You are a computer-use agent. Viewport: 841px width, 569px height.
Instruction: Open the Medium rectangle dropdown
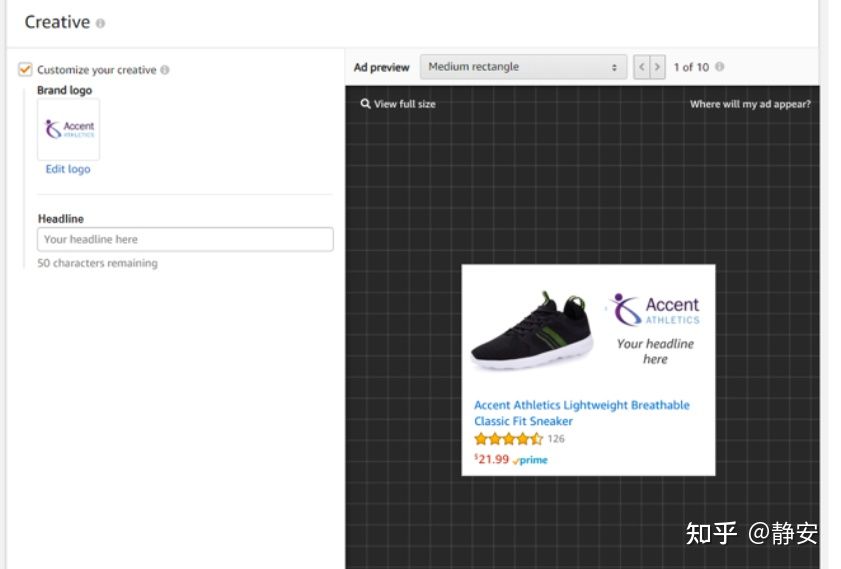click(523, 67)
